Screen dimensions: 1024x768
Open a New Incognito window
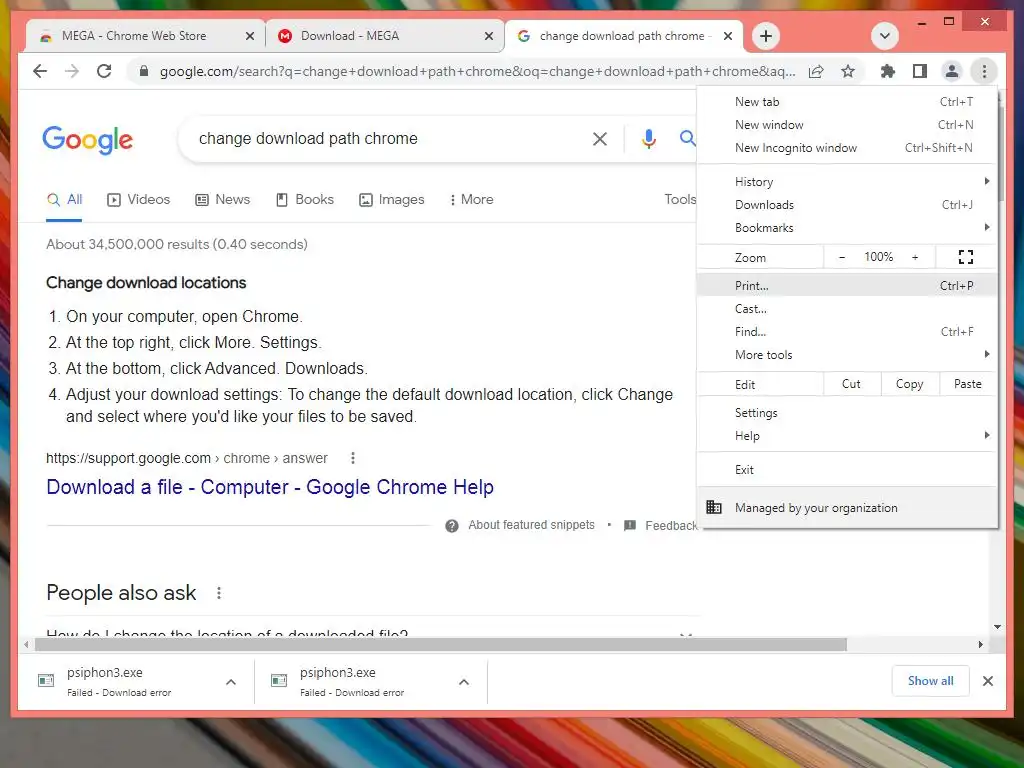pyautogui.click(x=847, y=148)
